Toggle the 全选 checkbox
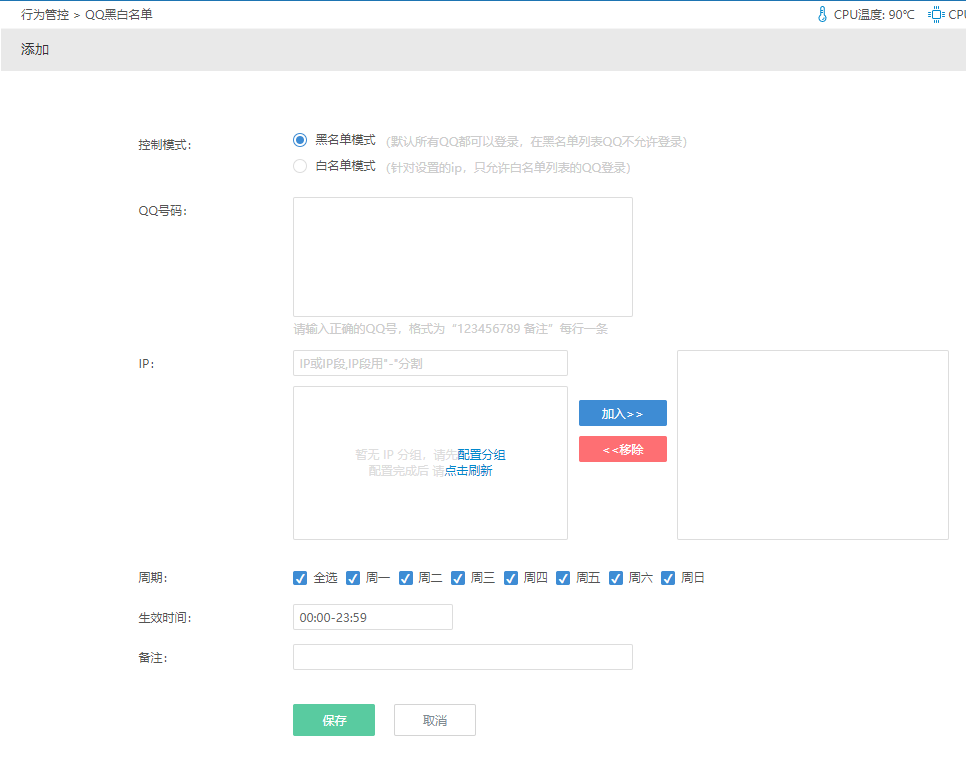The width and height of the screenshot is (966, 774). click(x=300, y=578)
